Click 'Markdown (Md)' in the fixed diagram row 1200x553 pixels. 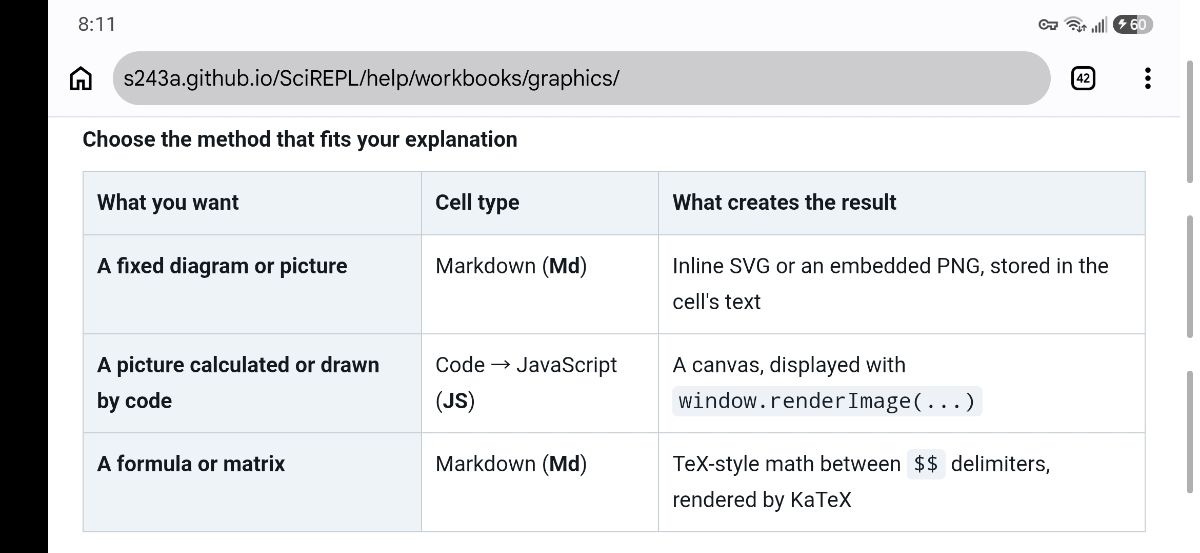(511, 266)
